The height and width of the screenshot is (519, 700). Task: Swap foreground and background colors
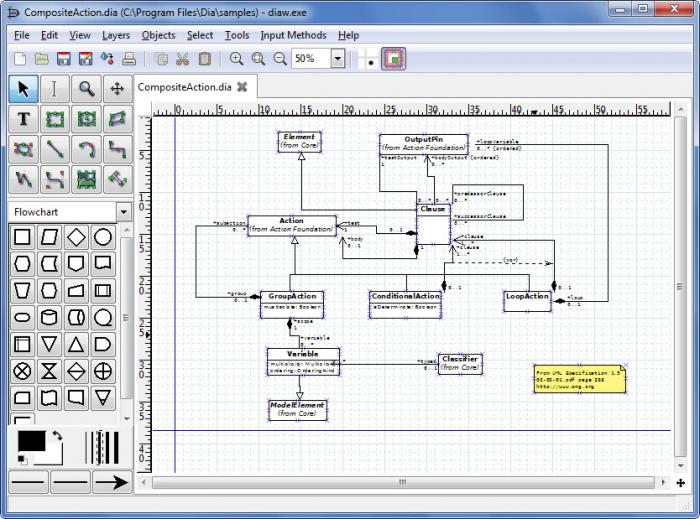tap(57, 436)
